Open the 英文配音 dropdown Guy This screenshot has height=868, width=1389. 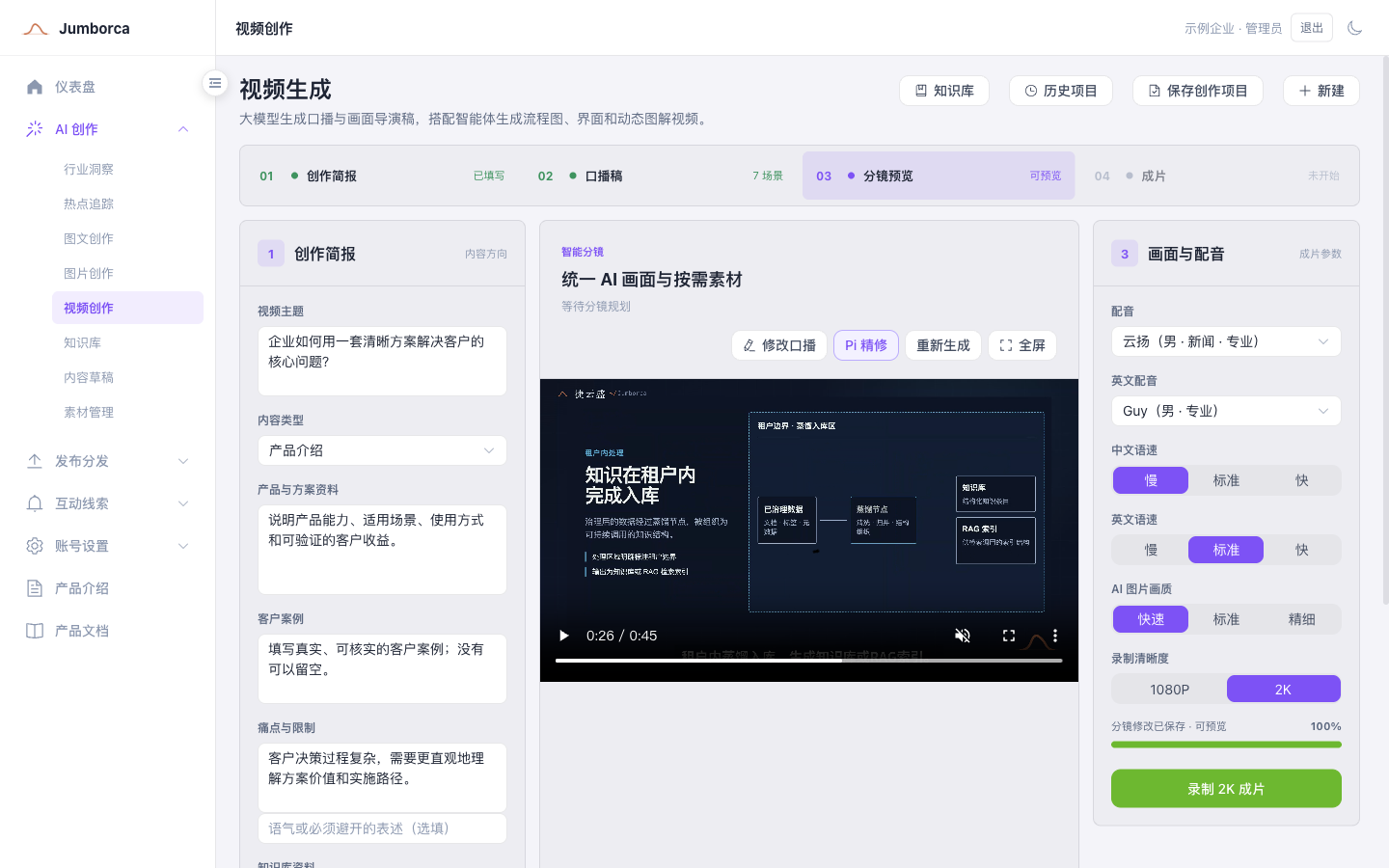click(x=1226, y=411)
